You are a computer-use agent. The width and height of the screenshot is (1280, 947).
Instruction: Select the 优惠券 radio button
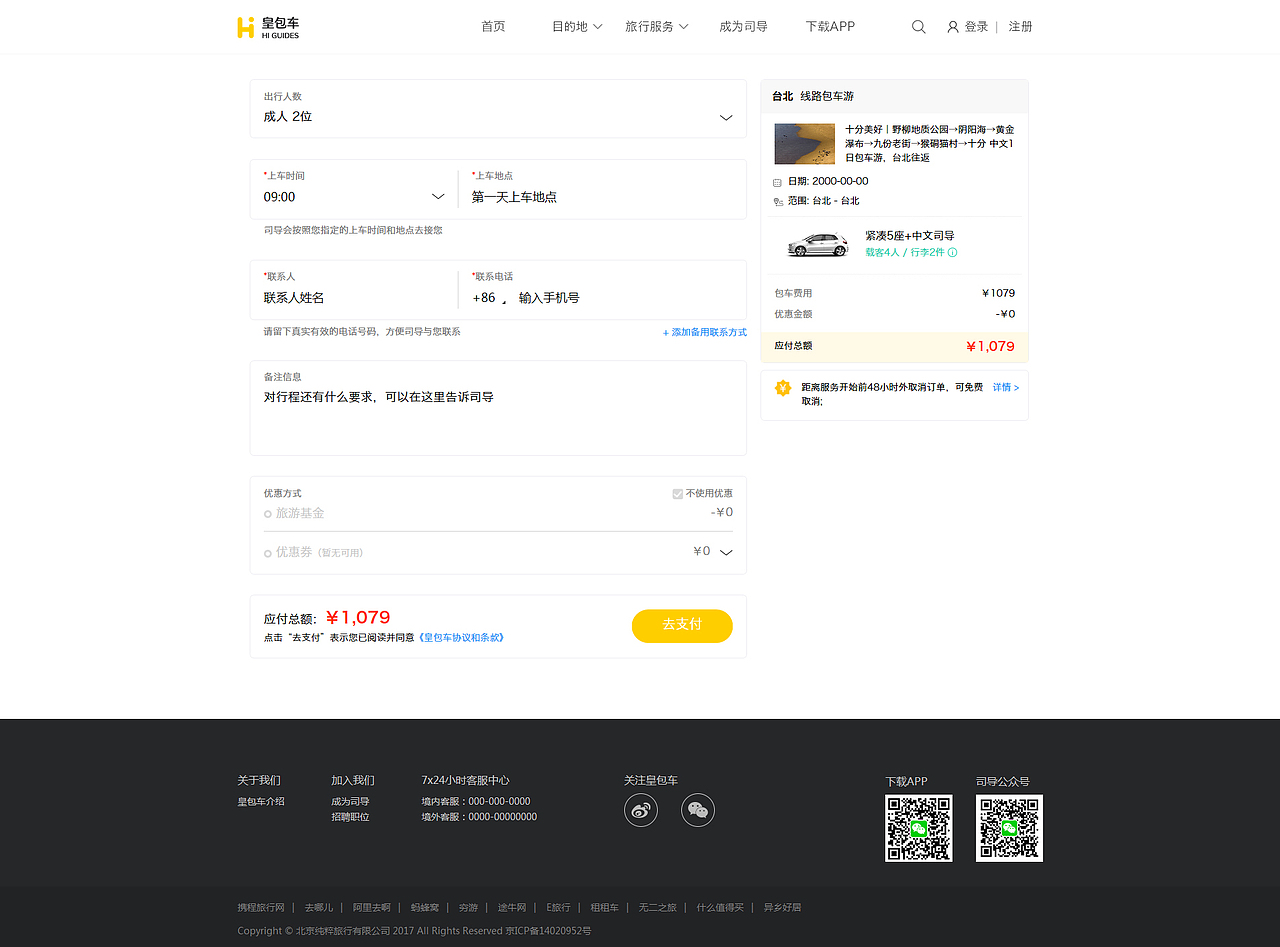[265, 552]
